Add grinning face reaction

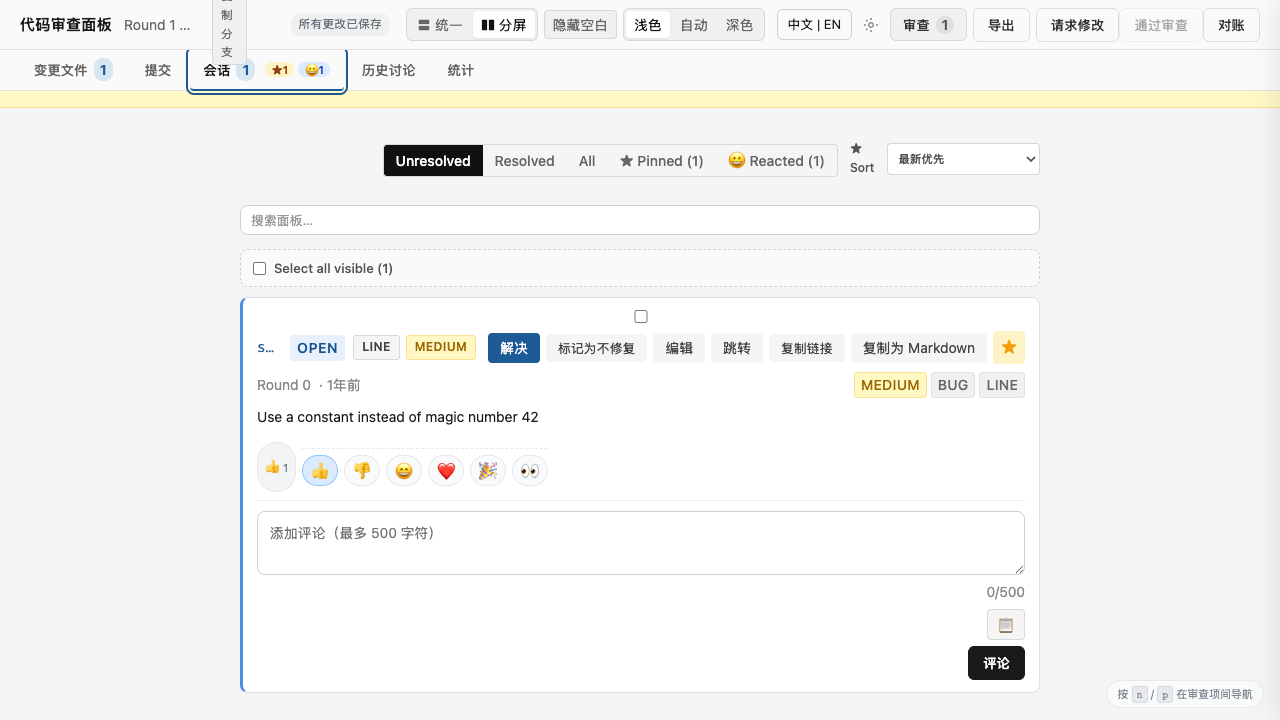pyautogui.click(x=404, y=470)
